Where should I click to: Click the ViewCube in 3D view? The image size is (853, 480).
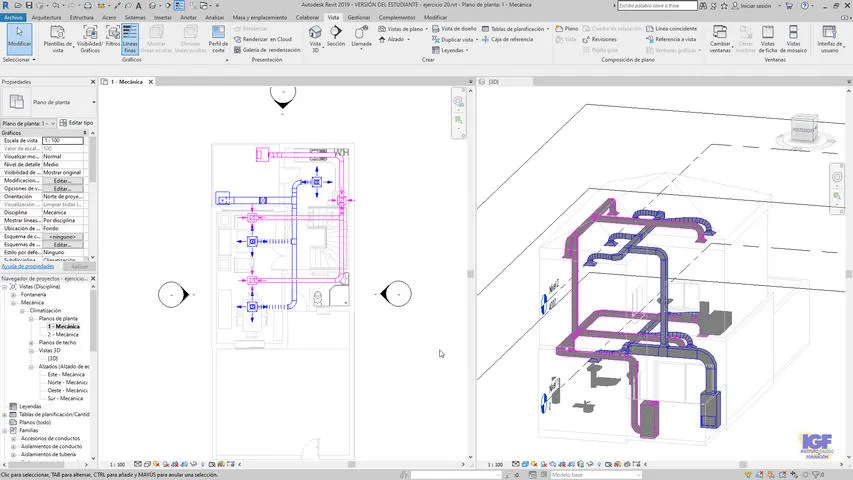tap(803, 129)
